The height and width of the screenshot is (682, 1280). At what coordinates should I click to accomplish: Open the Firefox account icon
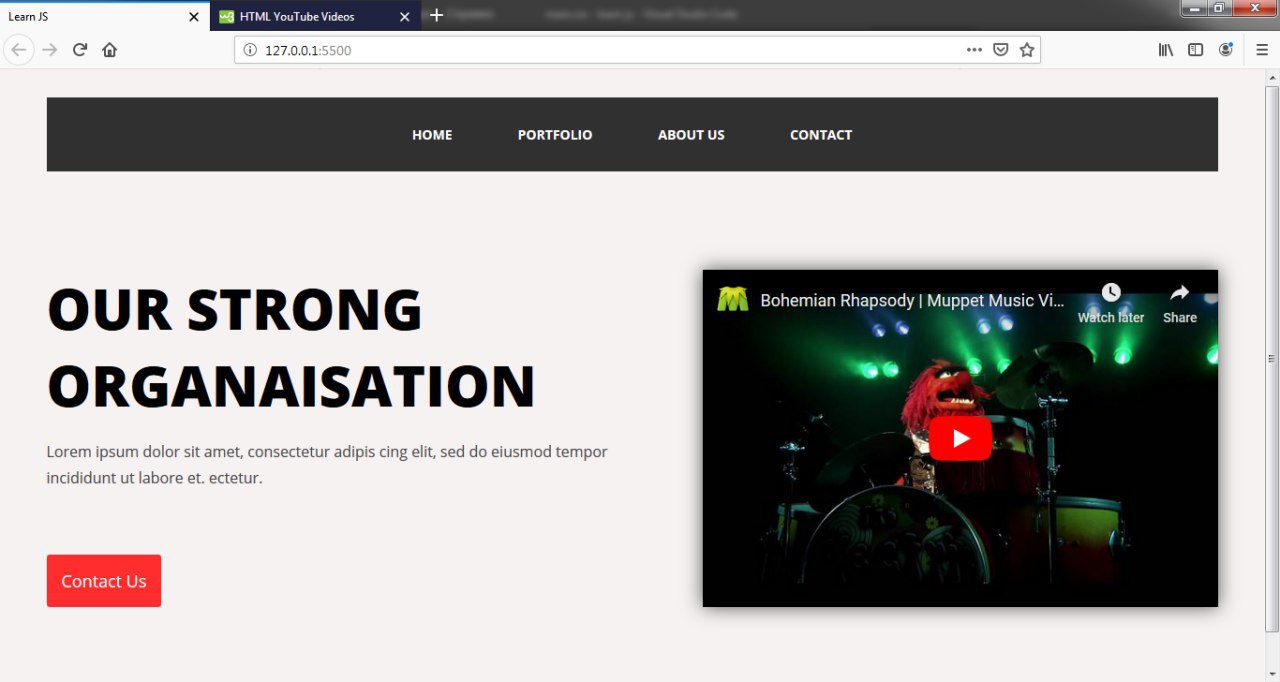click(1225, 50)
